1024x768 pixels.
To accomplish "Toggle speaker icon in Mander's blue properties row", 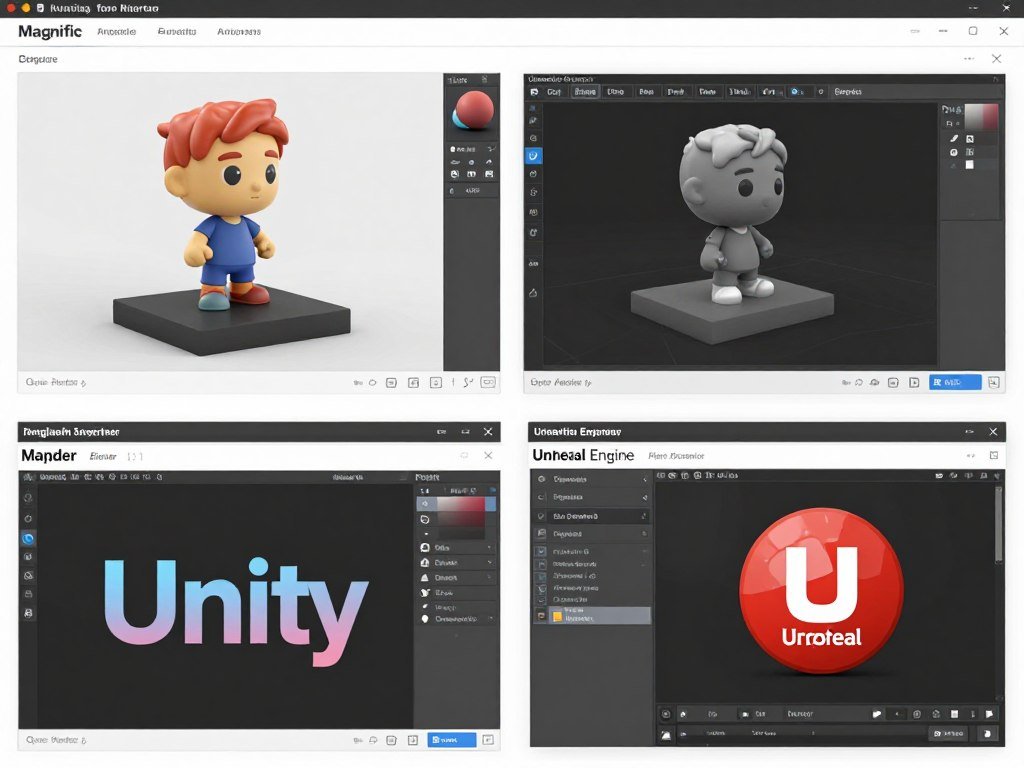I will click(425, 504).
